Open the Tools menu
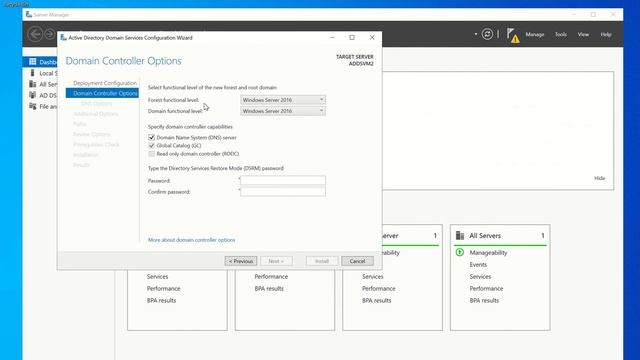This screenshot has height=360, width=640. (560, 35)
